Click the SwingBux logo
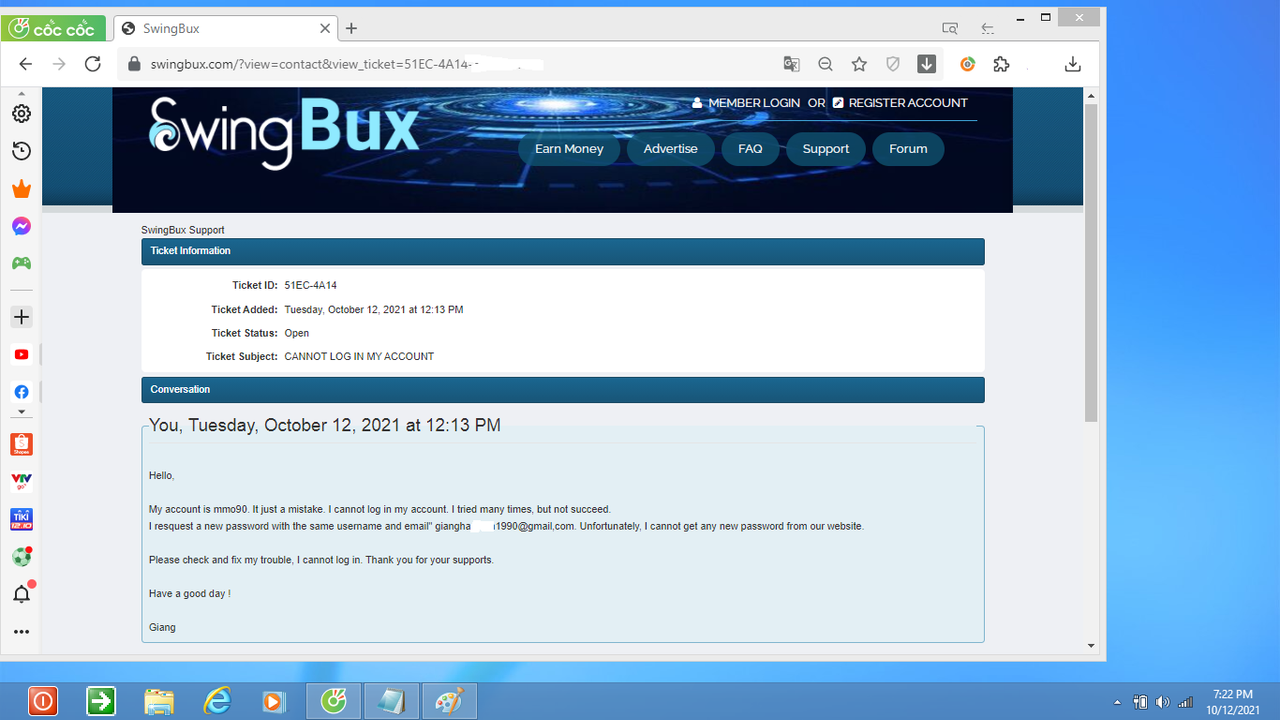Image resolution: width=1280 pixels, height=720 pixels. (x=284, y=132)
